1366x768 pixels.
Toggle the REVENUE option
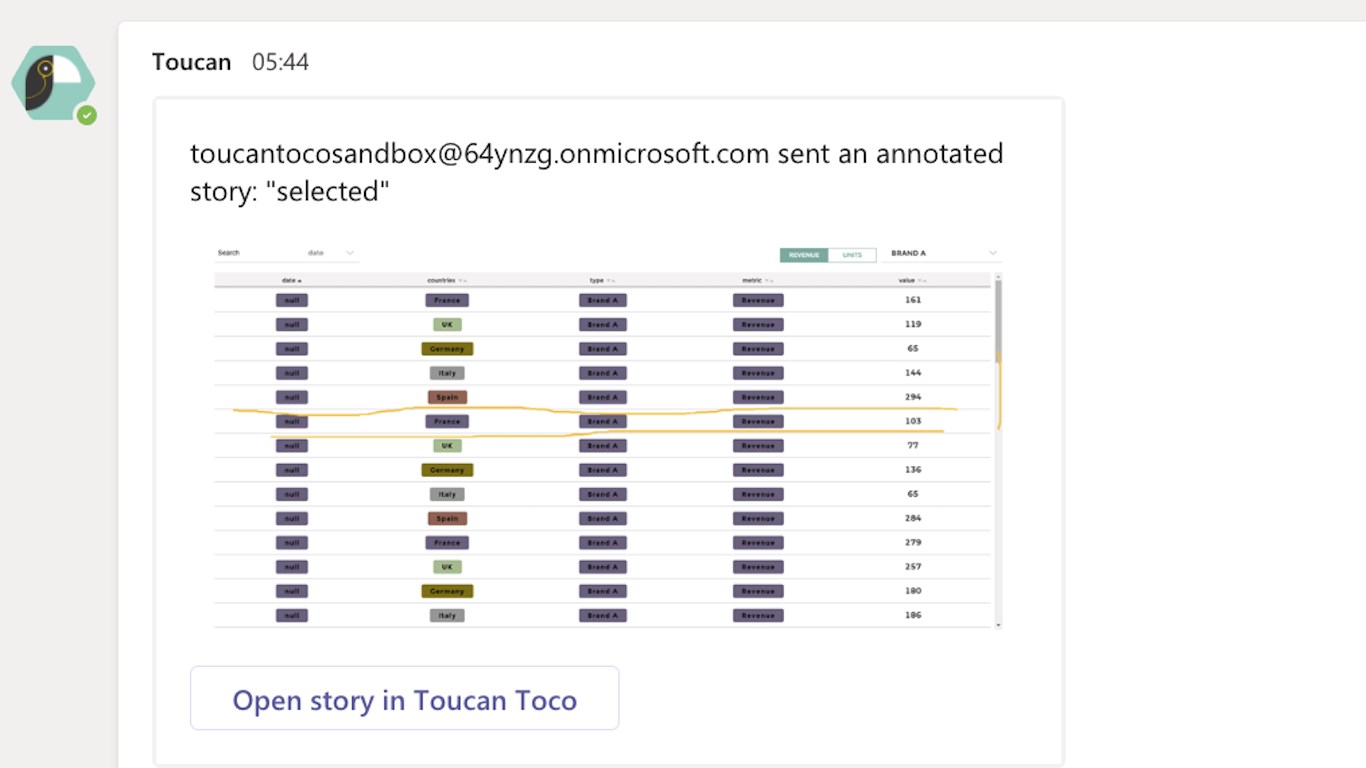coord(804,255)
